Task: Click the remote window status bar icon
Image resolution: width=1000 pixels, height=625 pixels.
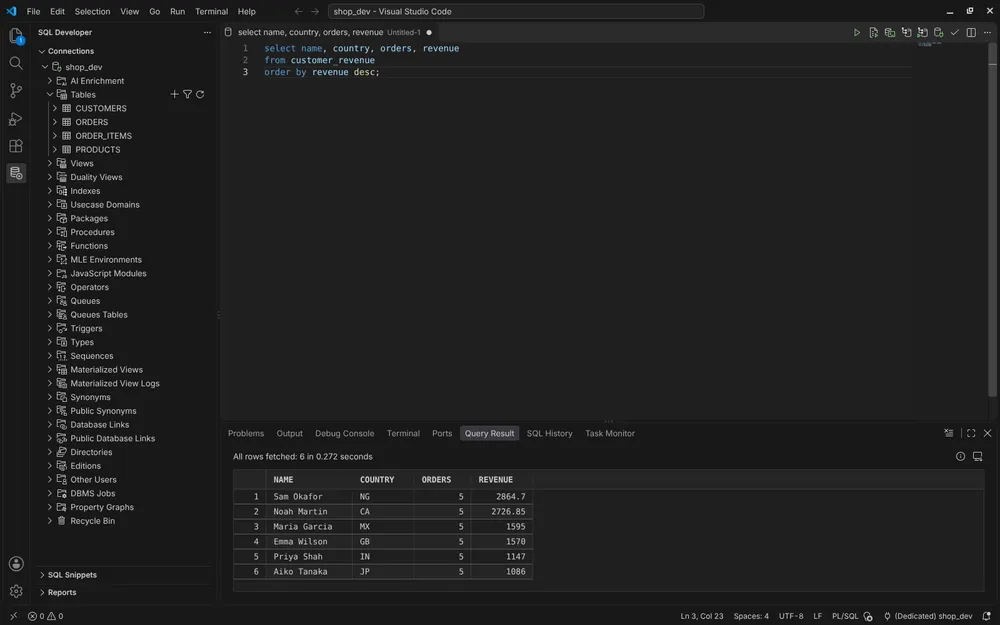Action: point(13,616)
